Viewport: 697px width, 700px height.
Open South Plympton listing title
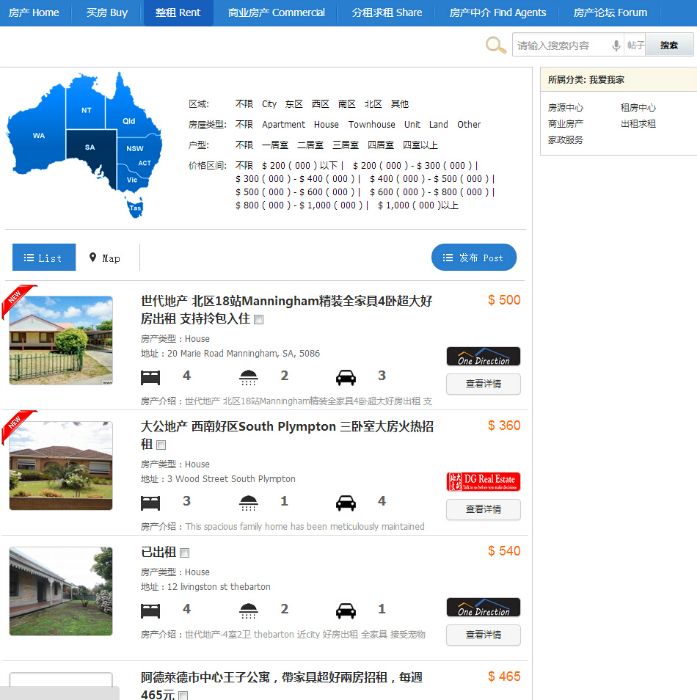coord(287,435)
